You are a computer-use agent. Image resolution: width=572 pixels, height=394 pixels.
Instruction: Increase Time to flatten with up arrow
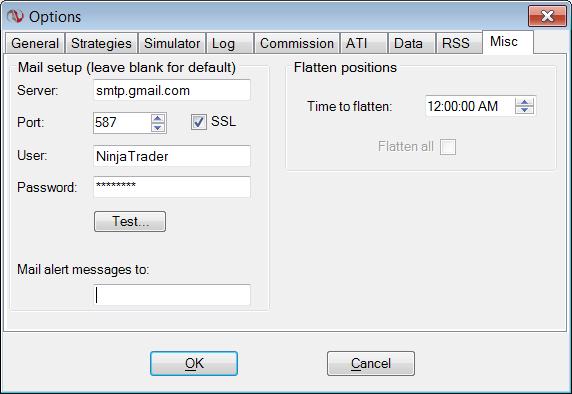tap(524, 102)
